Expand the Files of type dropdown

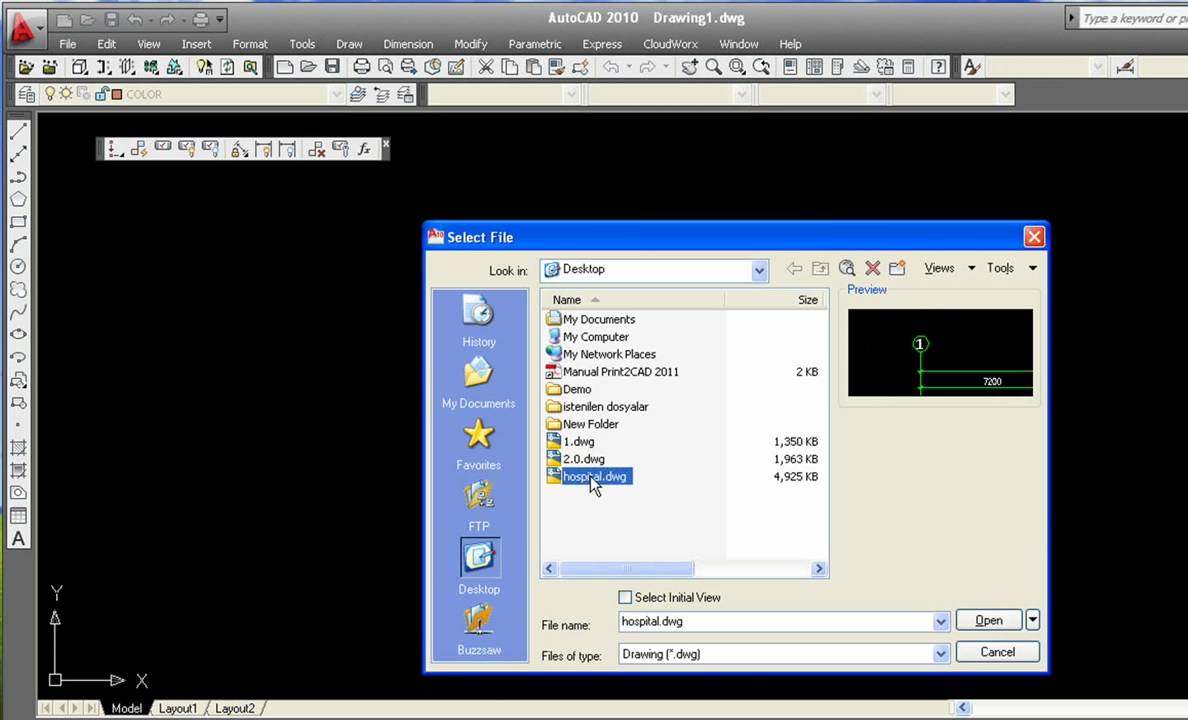pos(940,654)
